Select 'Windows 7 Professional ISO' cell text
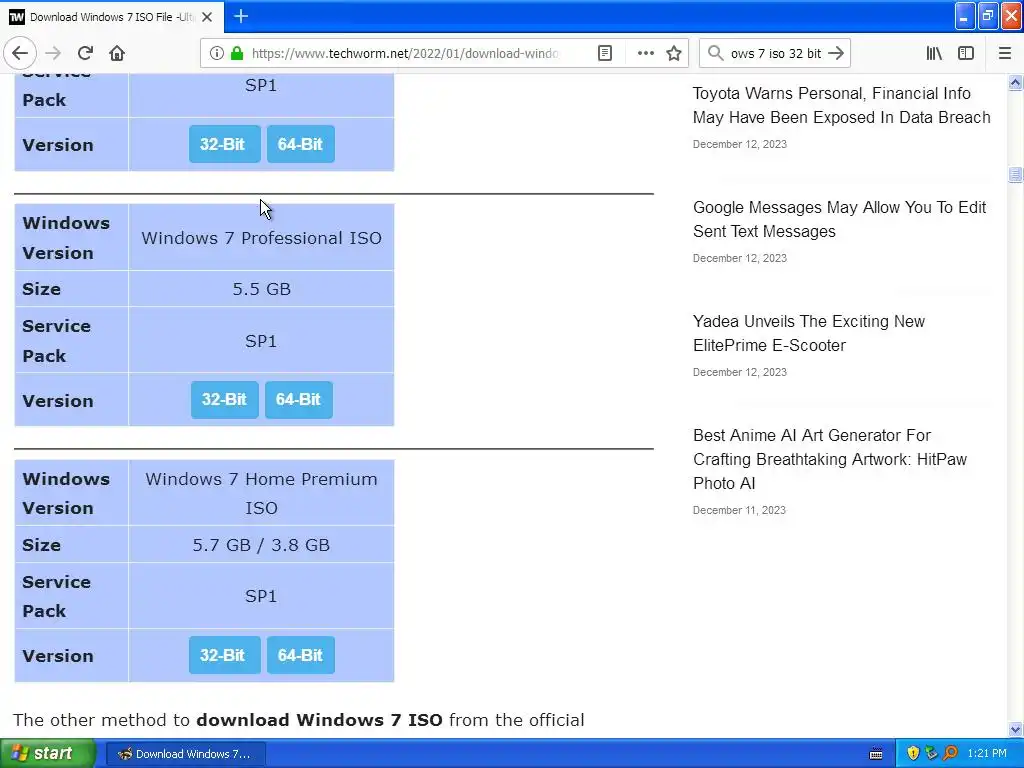Viewport: 1024px width, 768px height. pyautogui.click(x=261, y=238)
